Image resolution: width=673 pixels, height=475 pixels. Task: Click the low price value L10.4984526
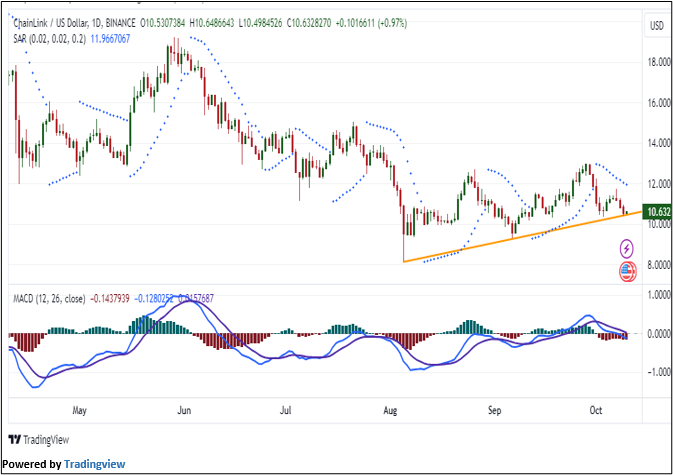[x=261, y=23]
